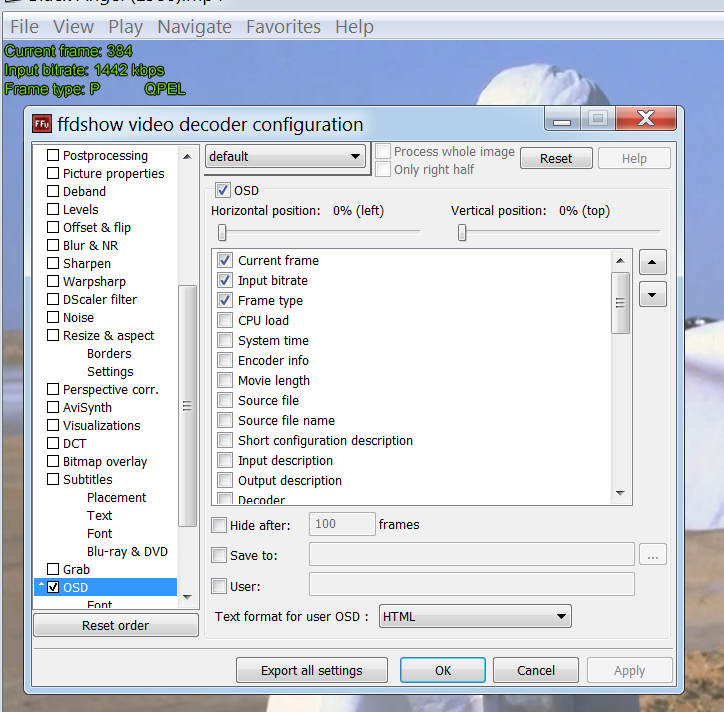Click the Reset order button

pos(115,625)
